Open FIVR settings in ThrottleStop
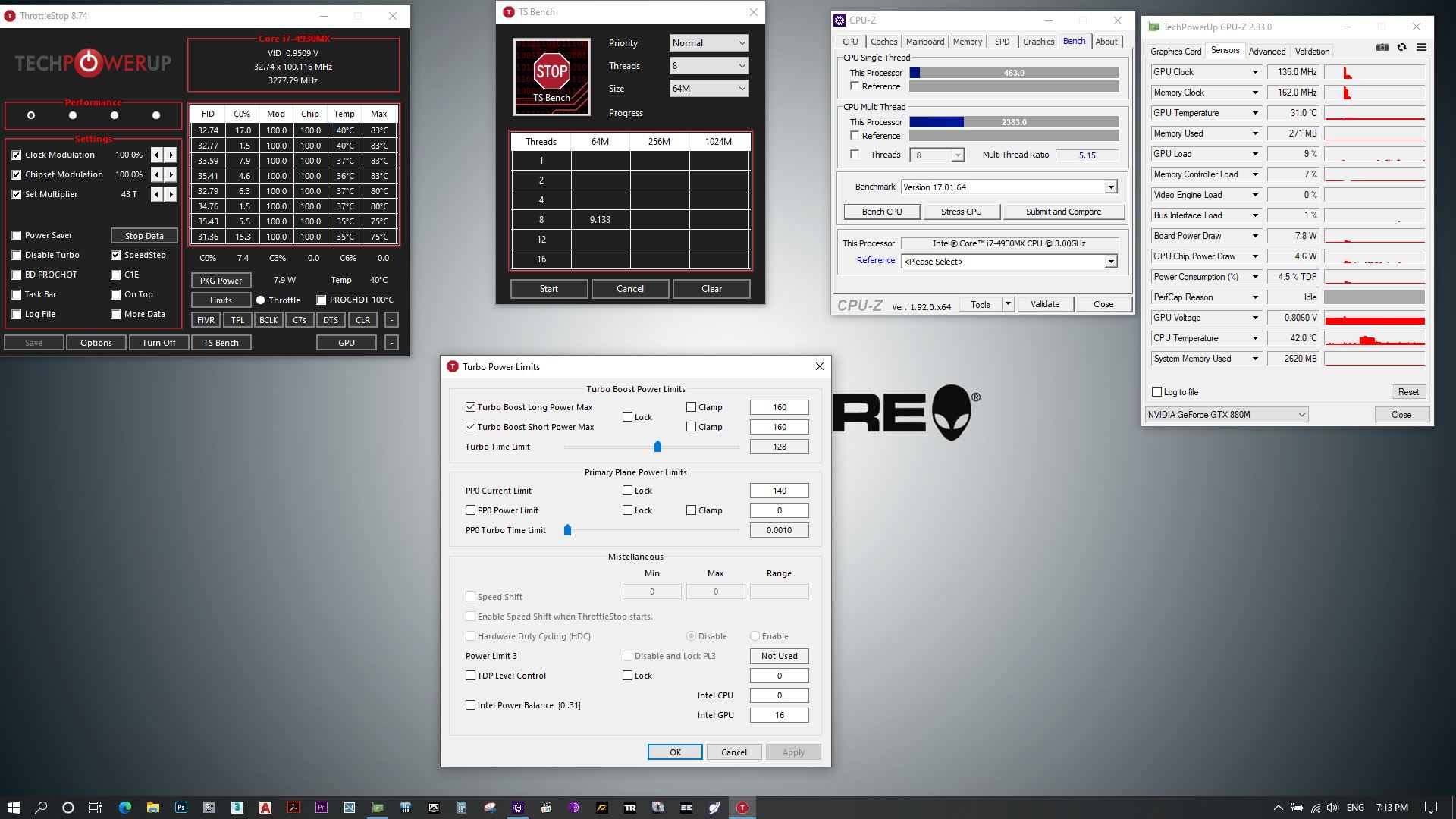Image resolution: width=1456 pixels, height=819 pixels. coord(206,320)
